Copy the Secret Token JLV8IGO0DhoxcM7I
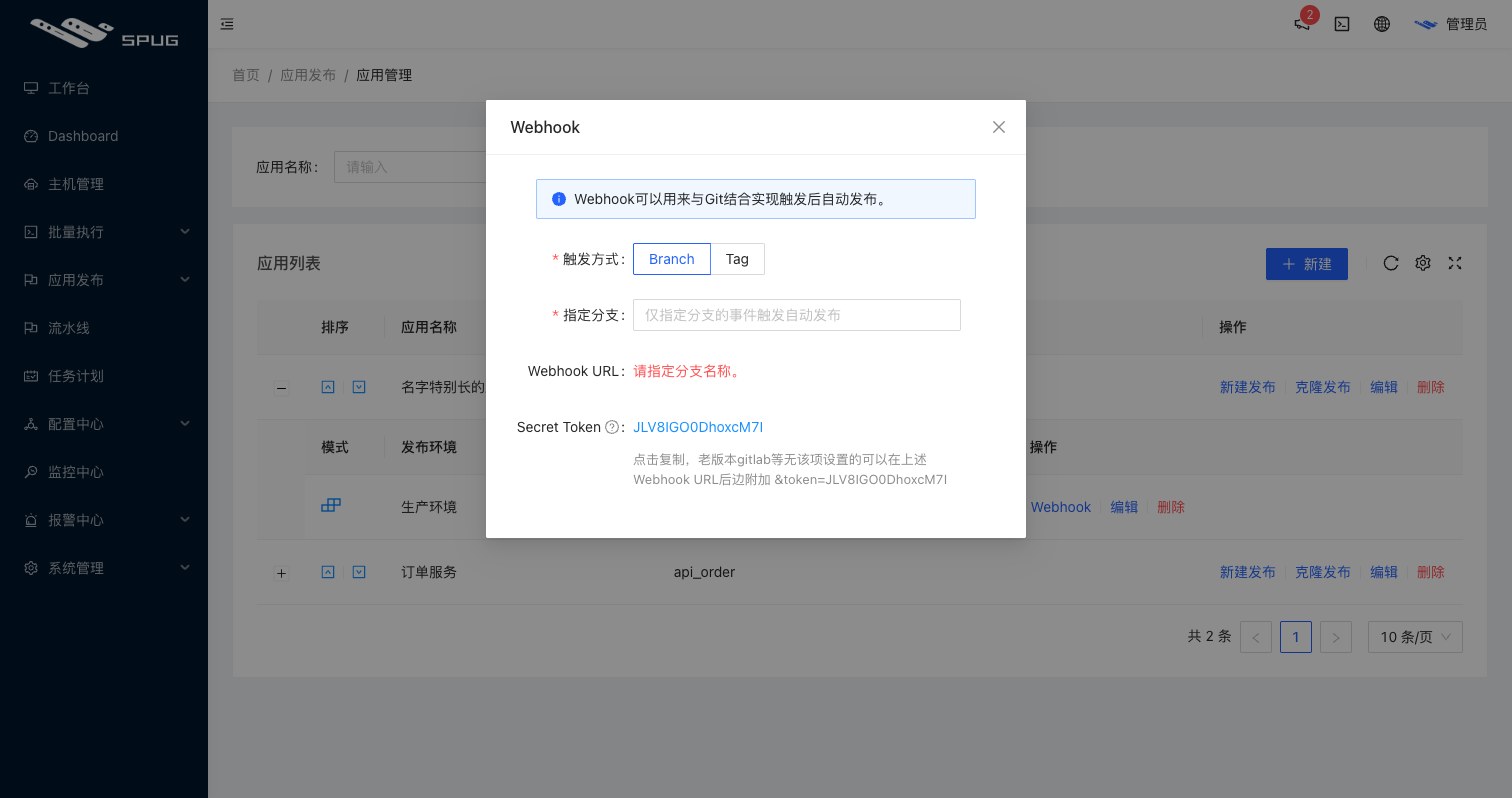The width and height of the screenshot is (1512, 798). 698,427
